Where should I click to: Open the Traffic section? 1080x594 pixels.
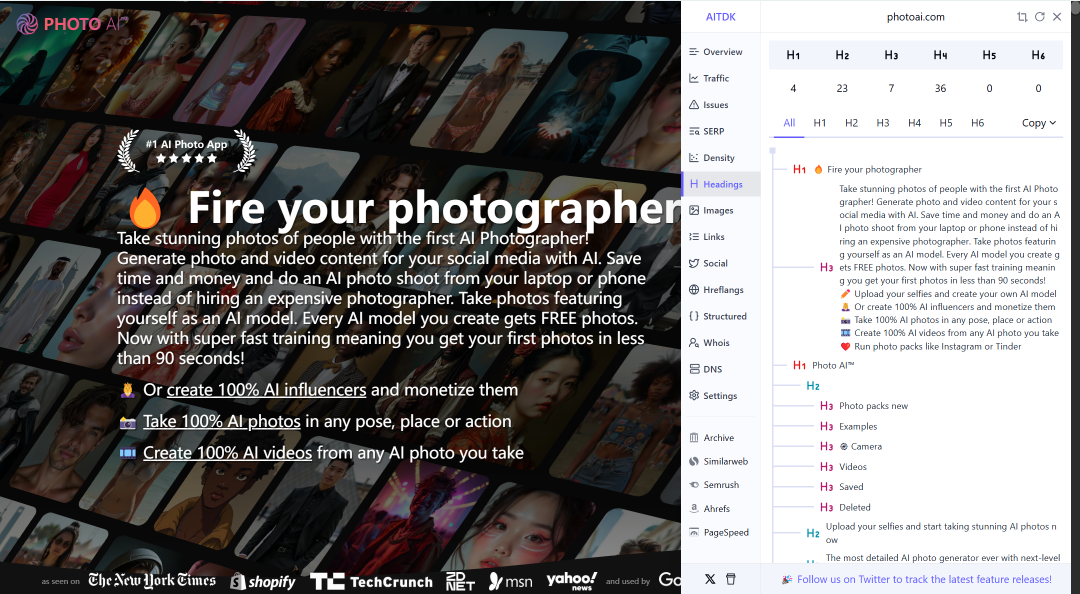coord(709,79)
